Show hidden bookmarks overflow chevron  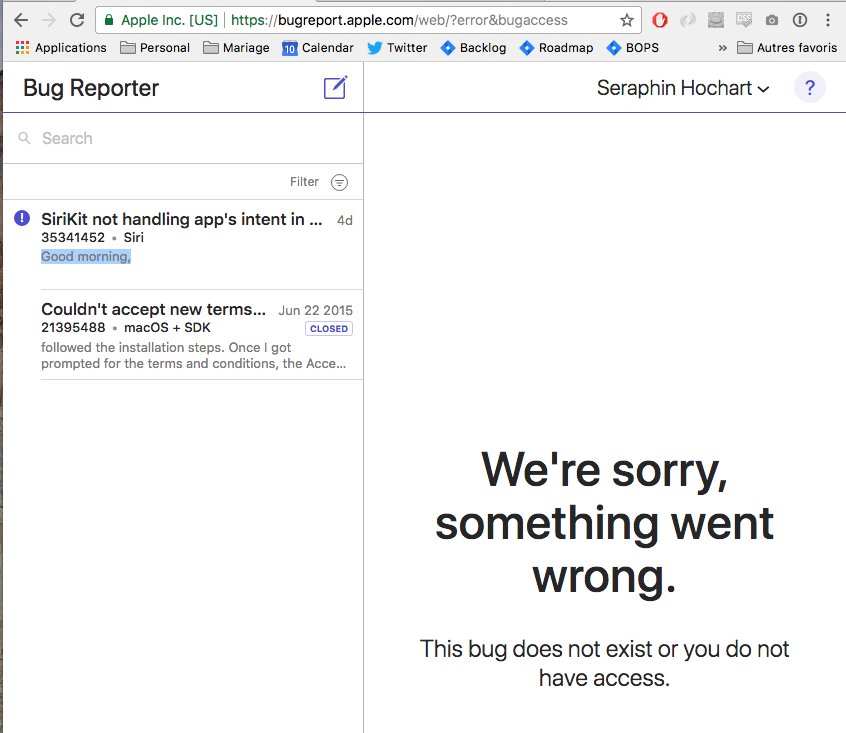(x=722, y=48)
